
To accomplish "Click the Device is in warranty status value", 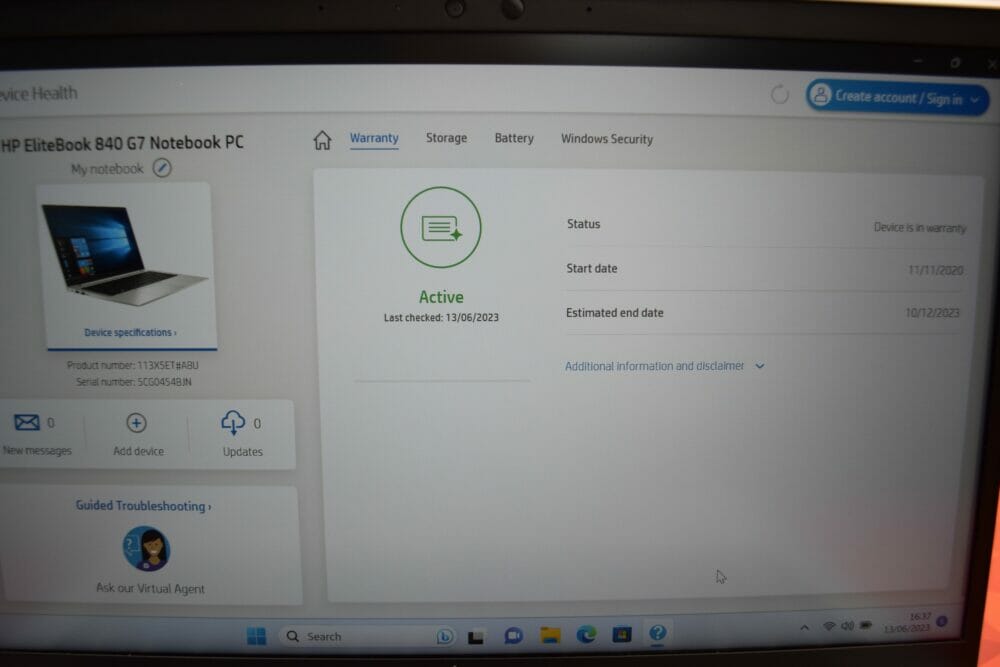I will (919, 228).
